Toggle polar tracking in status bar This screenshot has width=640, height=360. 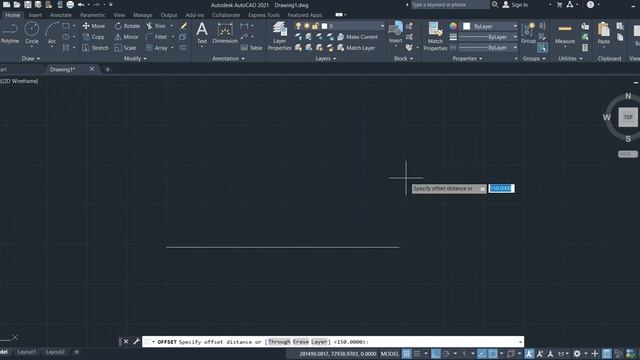[446, 353]
